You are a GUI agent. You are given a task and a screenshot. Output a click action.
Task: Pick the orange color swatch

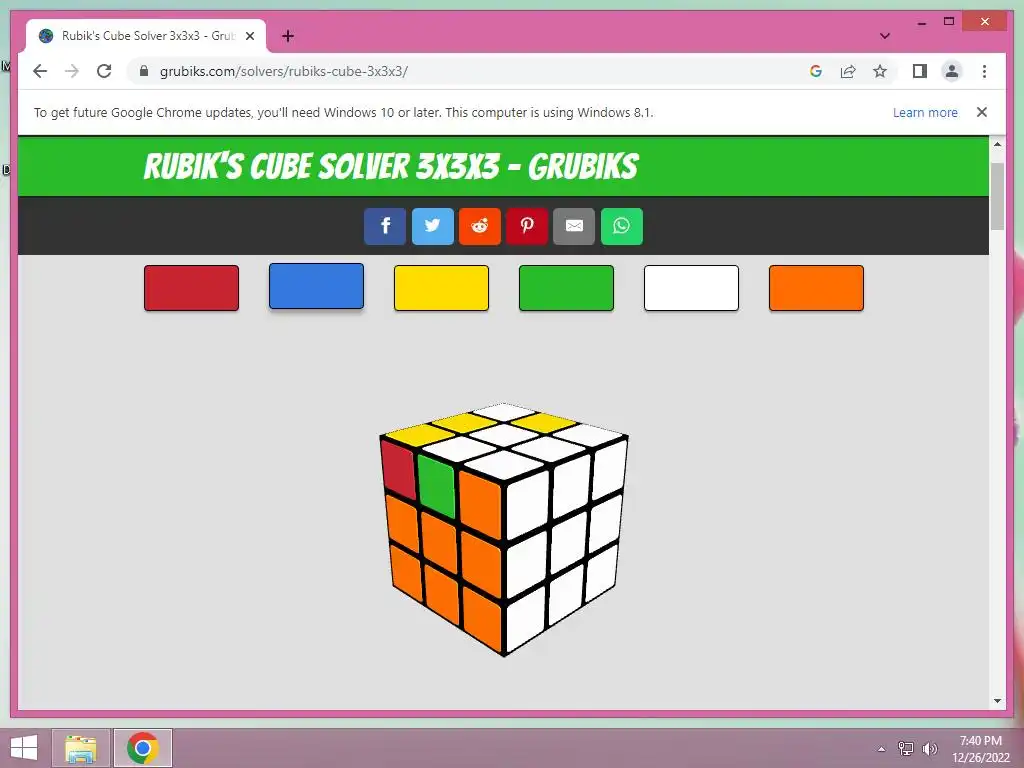pyautogui.click(x=816, y=288)
